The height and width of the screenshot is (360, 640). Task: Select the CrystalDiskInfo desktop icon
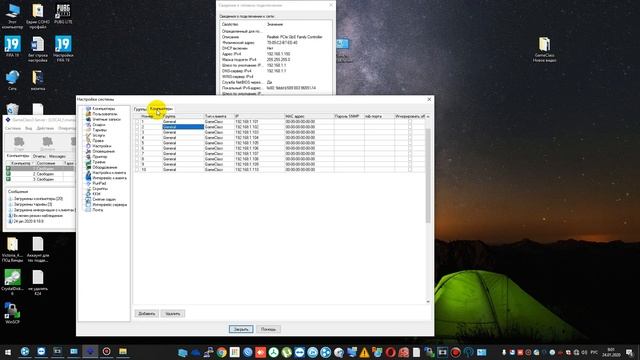(x=12, y=282)
